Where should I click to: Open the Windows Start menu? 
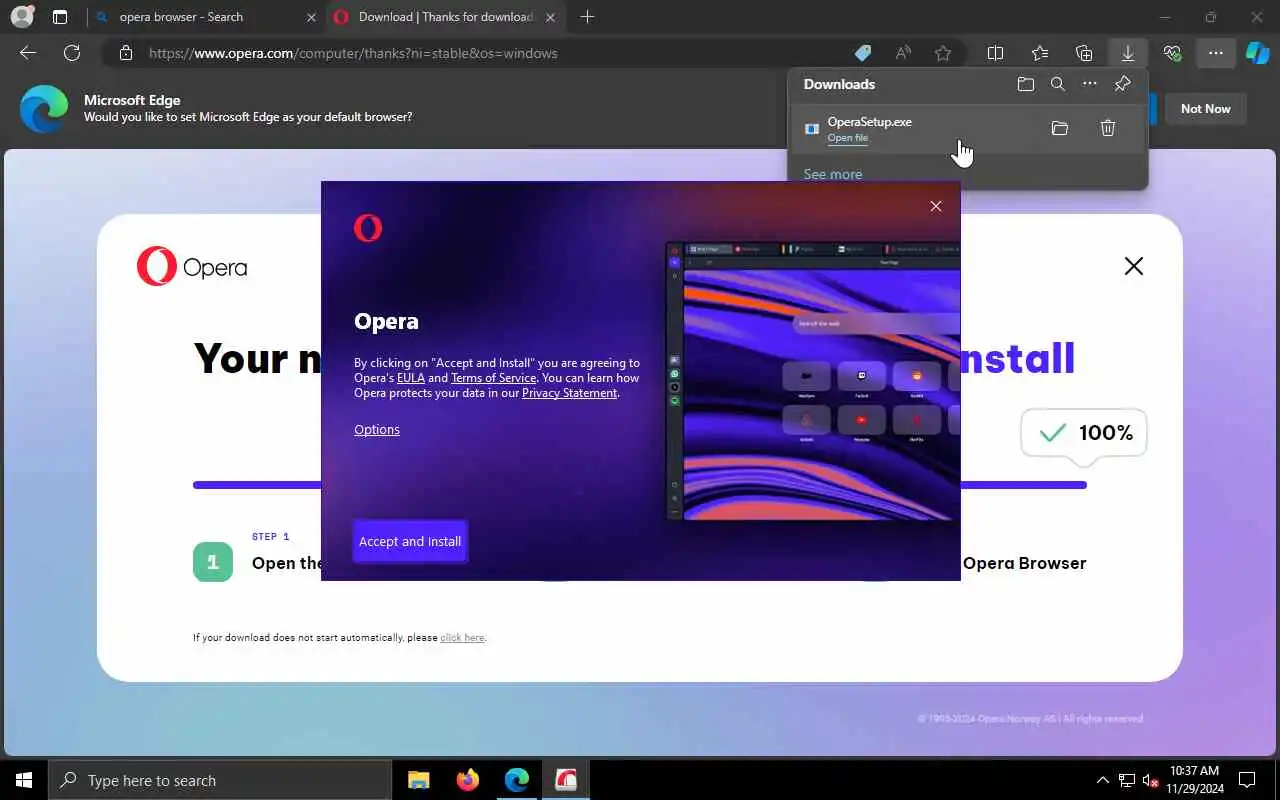(24, 780)
